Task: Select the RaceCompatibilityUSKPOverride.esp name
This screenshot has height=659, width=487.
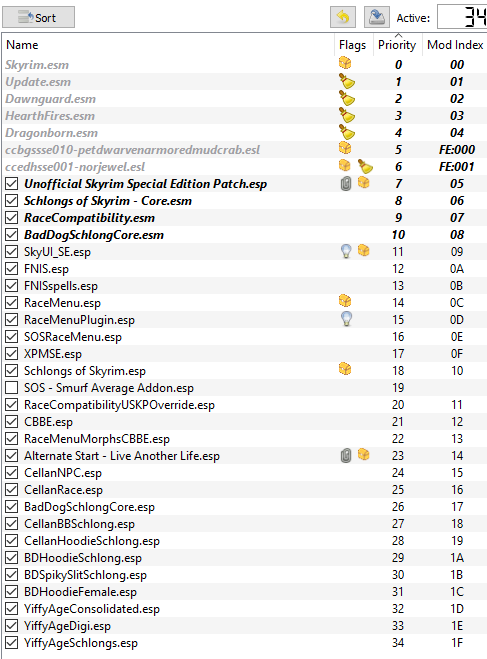Action: point(119,405)
